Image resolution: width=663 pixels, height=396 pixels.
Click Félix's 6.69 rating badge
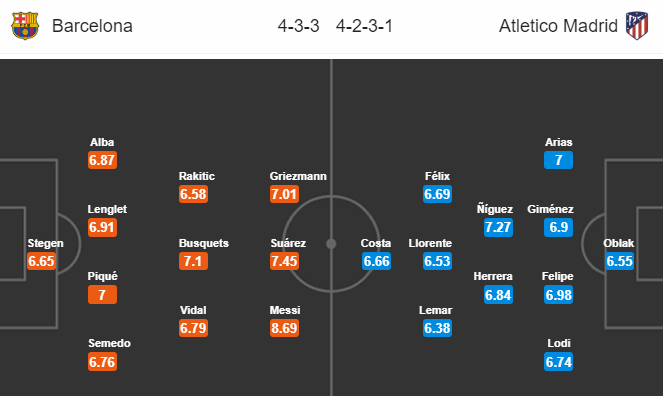pyautogui.click(x=438, y=194)
